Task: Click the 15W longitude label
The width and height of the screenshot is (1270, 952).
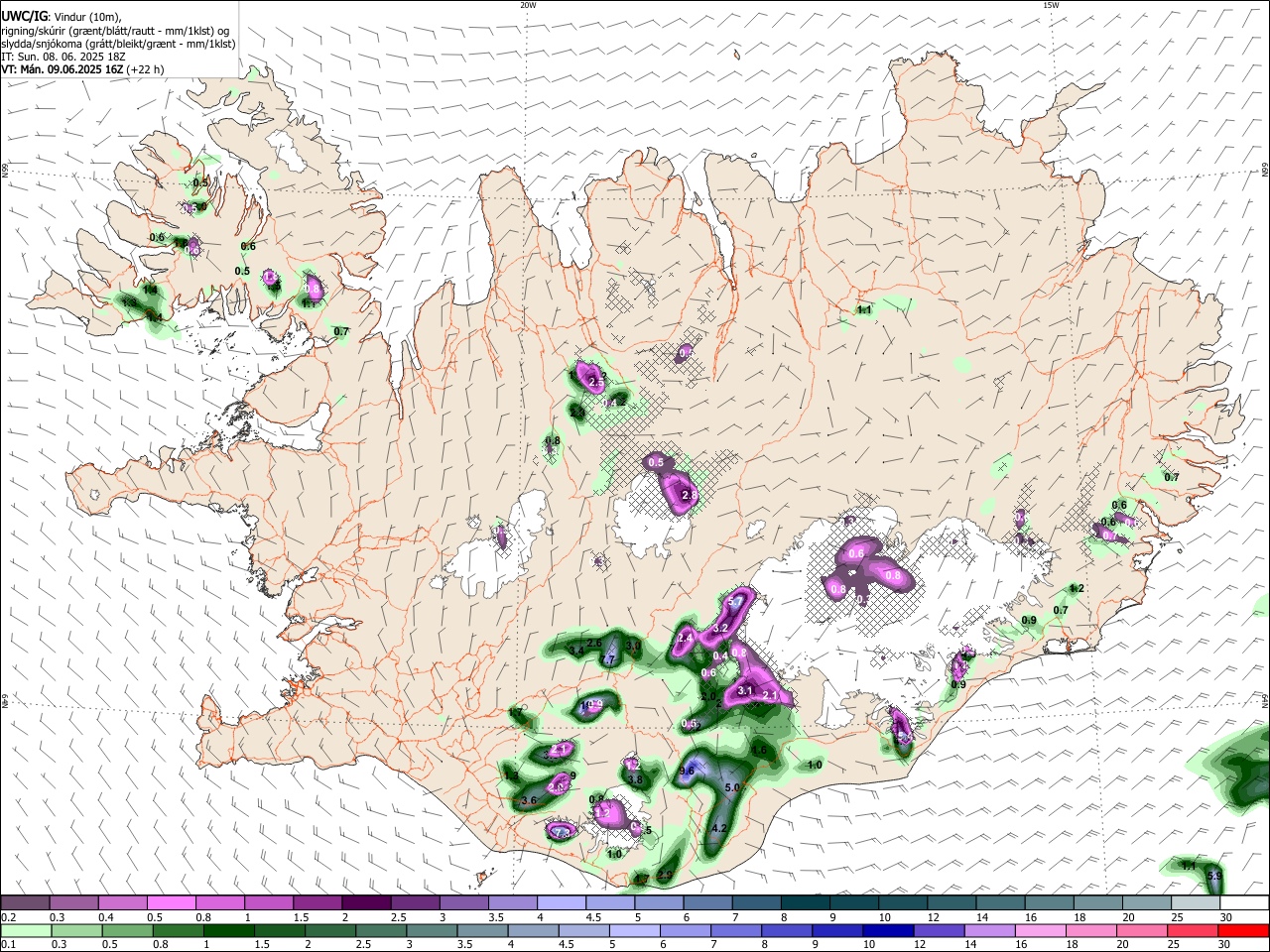Action: [x=1051, y=5]
